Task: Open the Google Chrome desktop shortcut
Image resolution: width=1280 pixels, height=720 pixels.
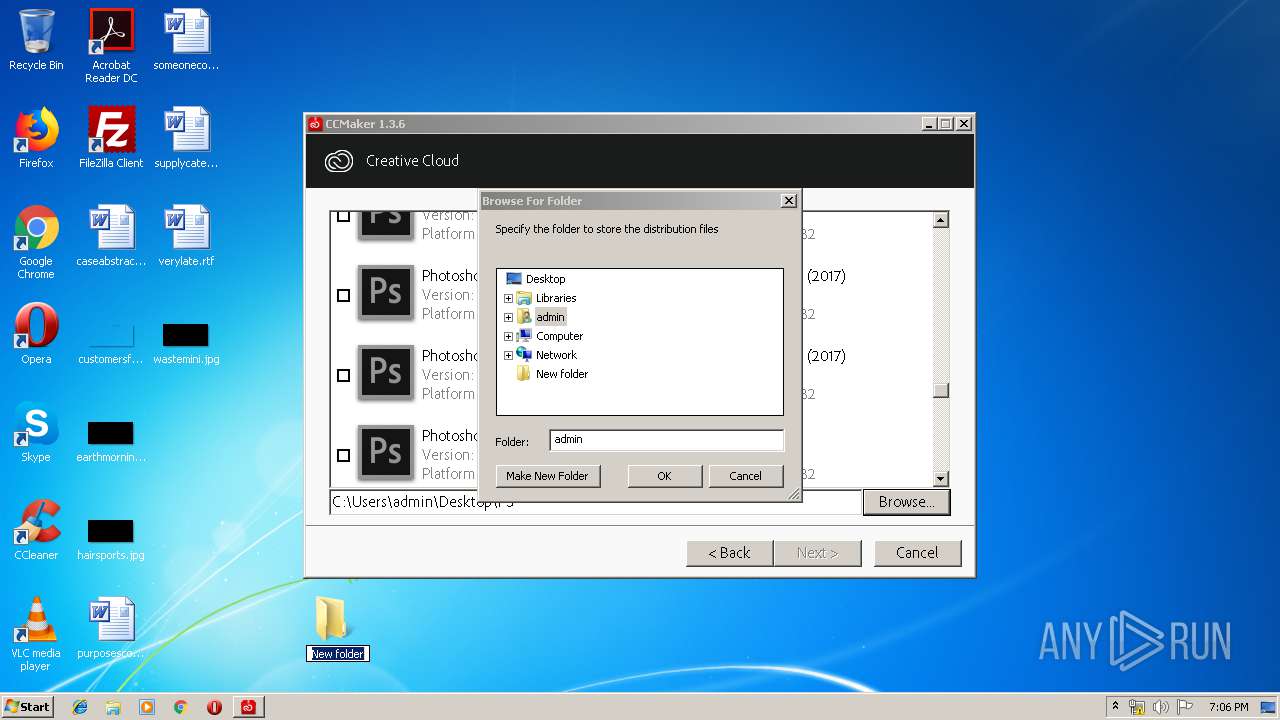Action: pyautogui.click(x=36, y=242)
